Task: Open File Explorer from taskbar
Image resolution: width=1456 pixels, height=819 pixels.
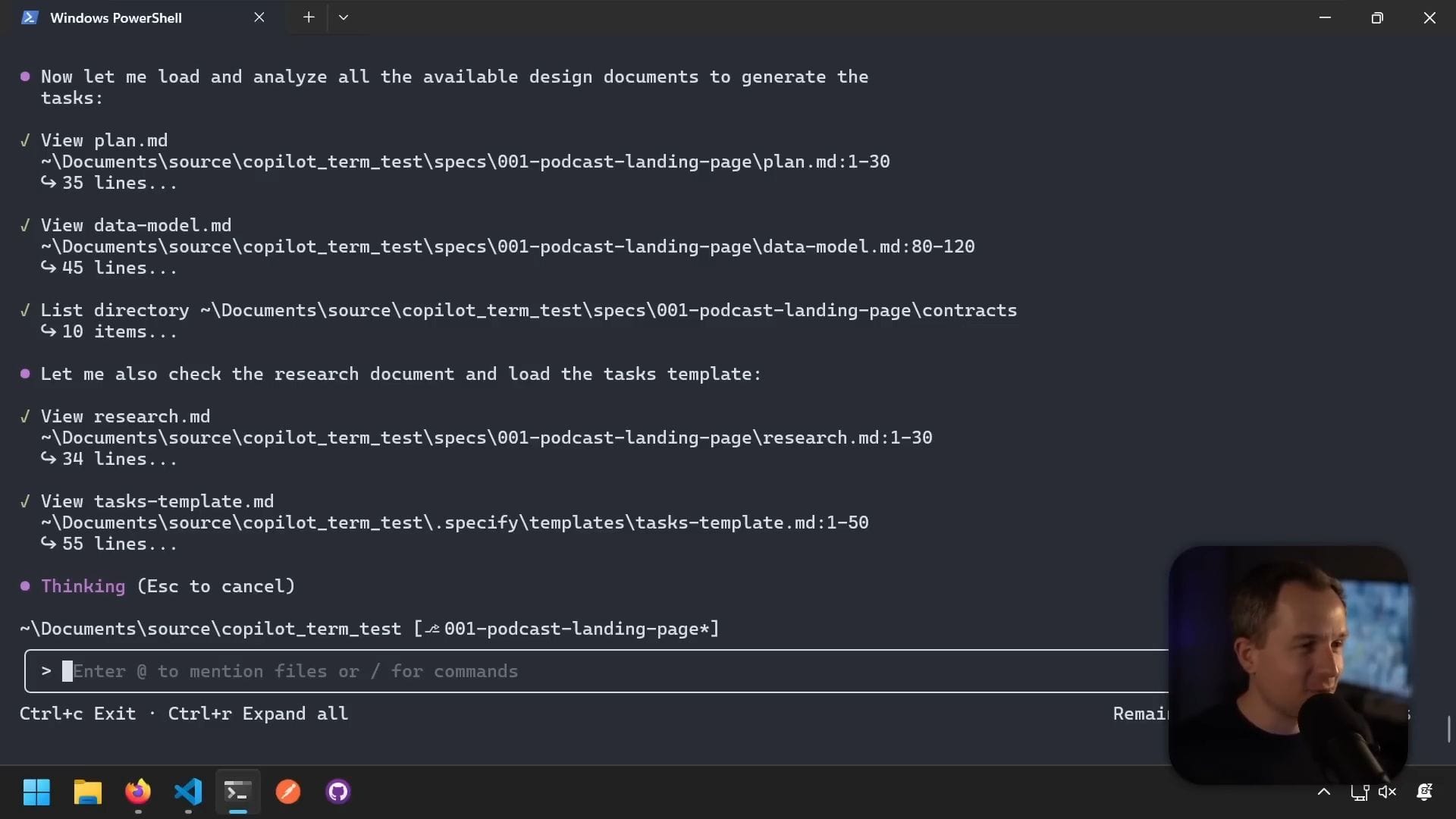Action: tap(87, 792)
